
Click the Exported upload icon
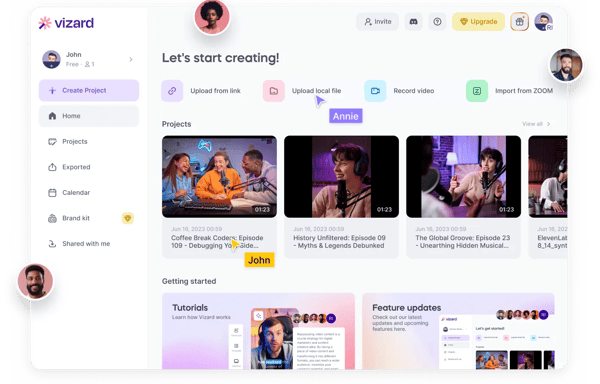[x=52, y=167]
